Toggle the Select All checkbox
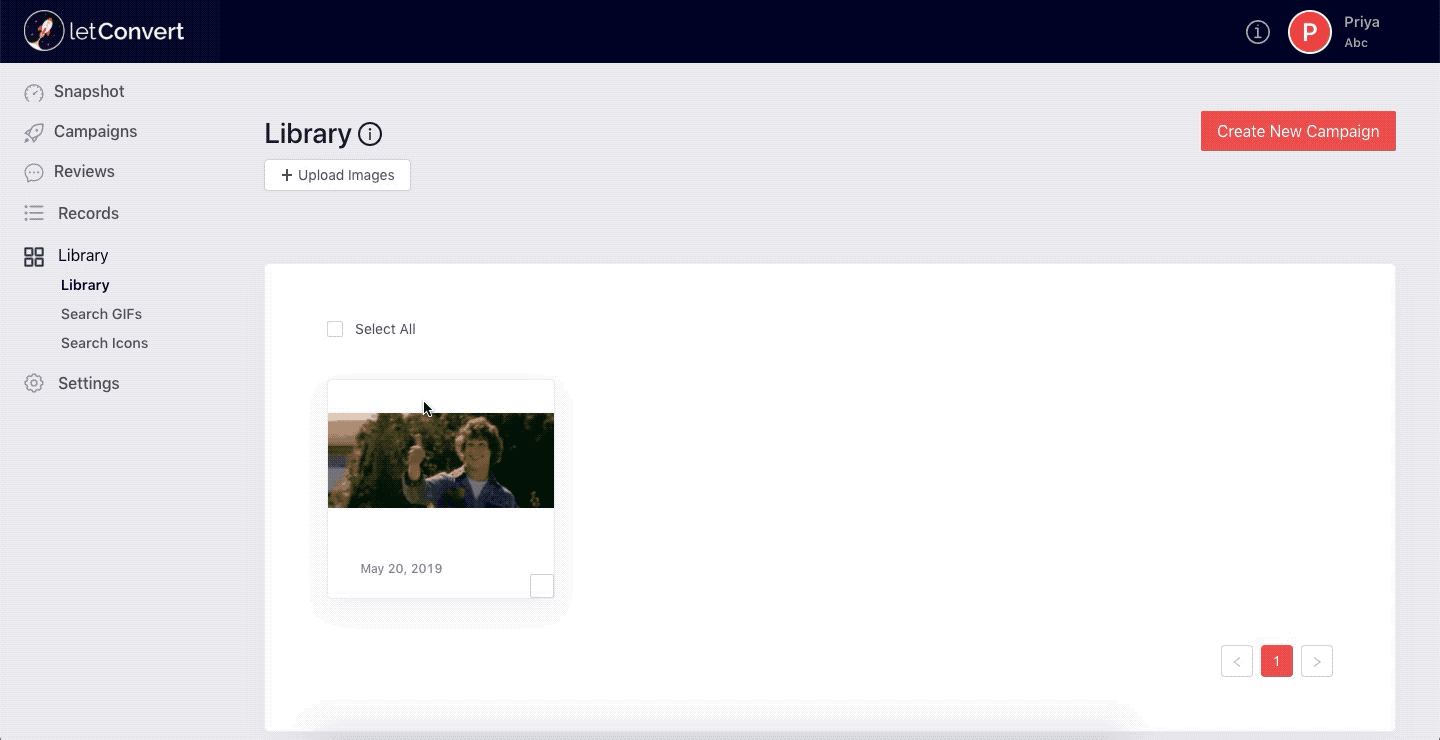 (335, 329)
